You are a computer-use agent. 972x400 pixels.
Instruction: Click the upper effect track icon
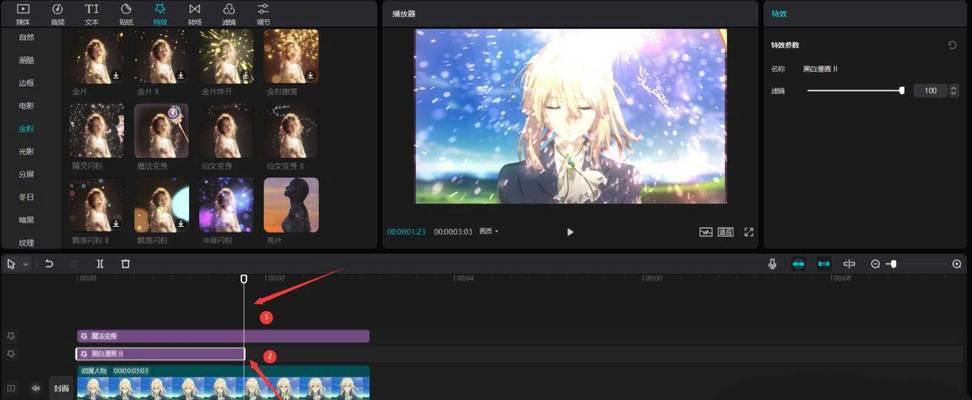(x=11, y=336)
